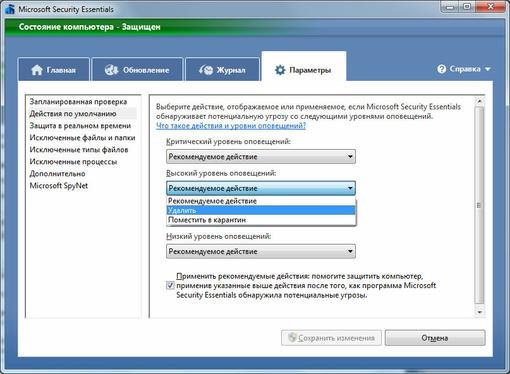Choose Поместить в карантин option
This screenshot has height=374, width=510.
pos(261,220)
